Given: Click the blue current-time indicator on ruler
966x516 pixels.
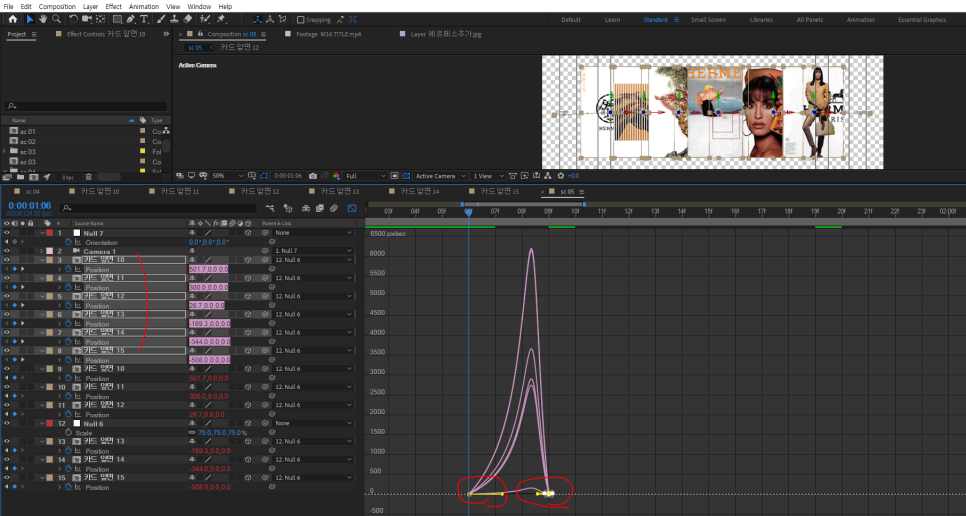Looking at the screenshot, I should pos(468,212).
